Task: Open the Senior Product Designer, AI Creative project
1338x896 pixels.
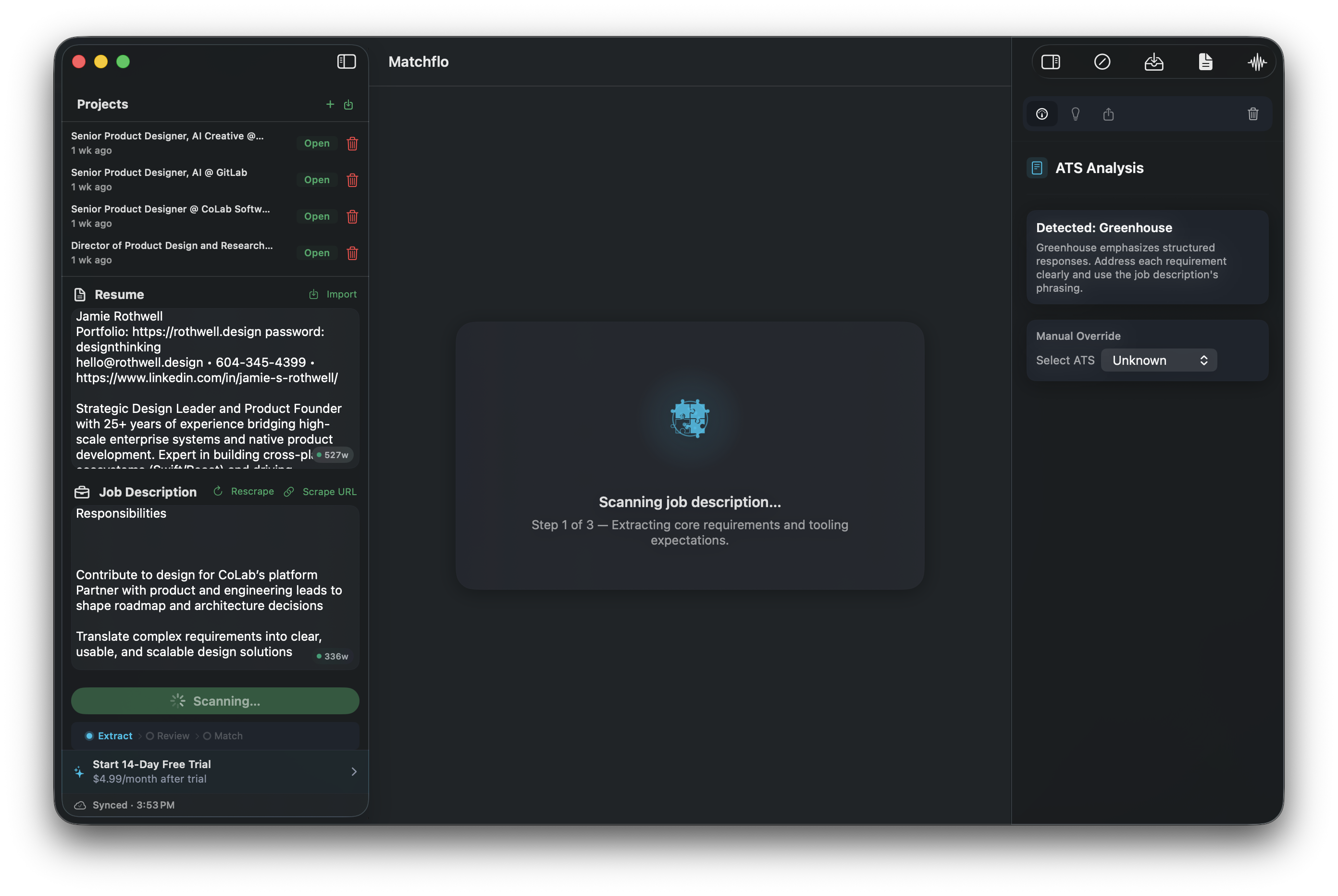Action: coord(317,143)
